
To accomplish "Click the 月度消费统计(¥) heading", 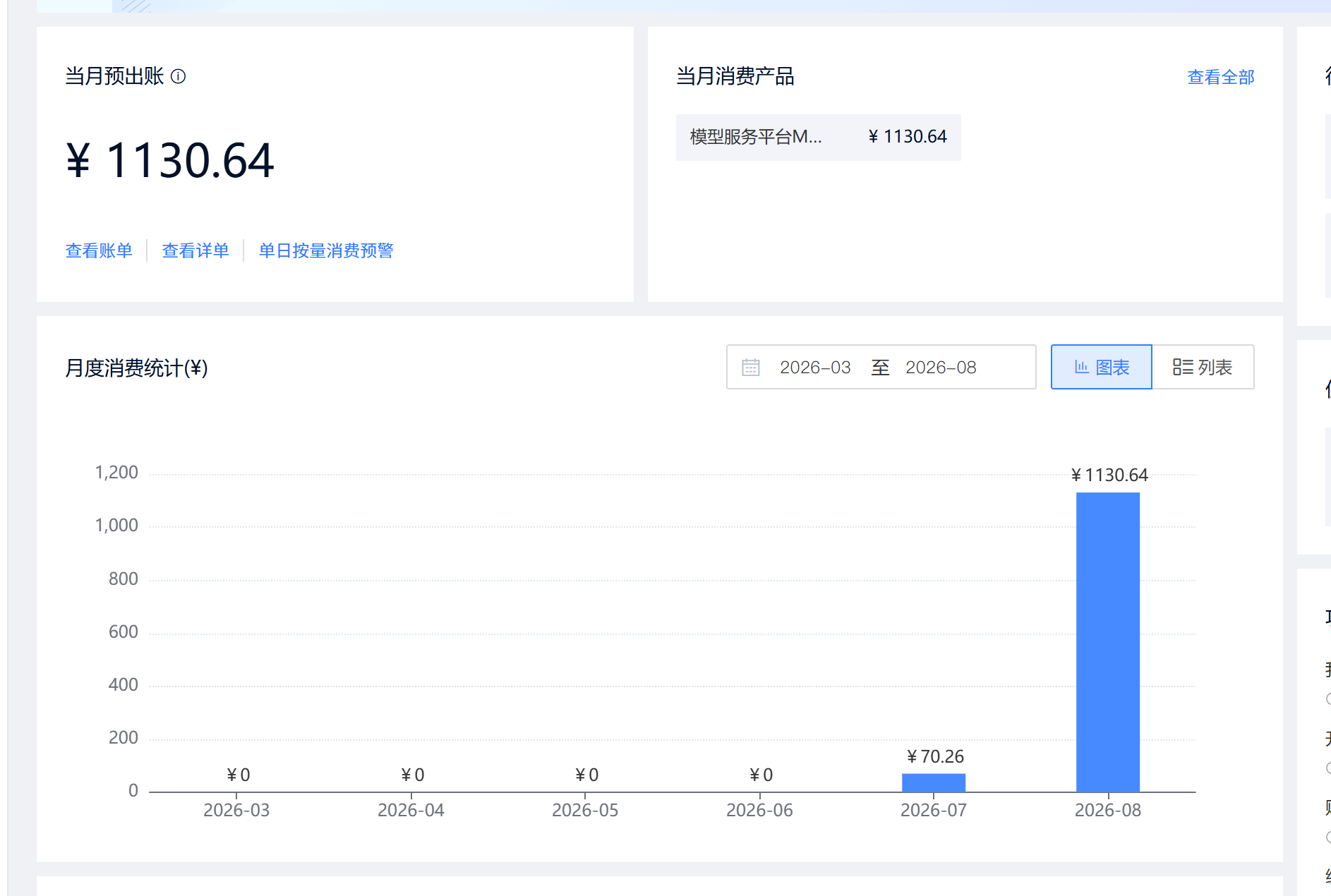I will point(136,368).
